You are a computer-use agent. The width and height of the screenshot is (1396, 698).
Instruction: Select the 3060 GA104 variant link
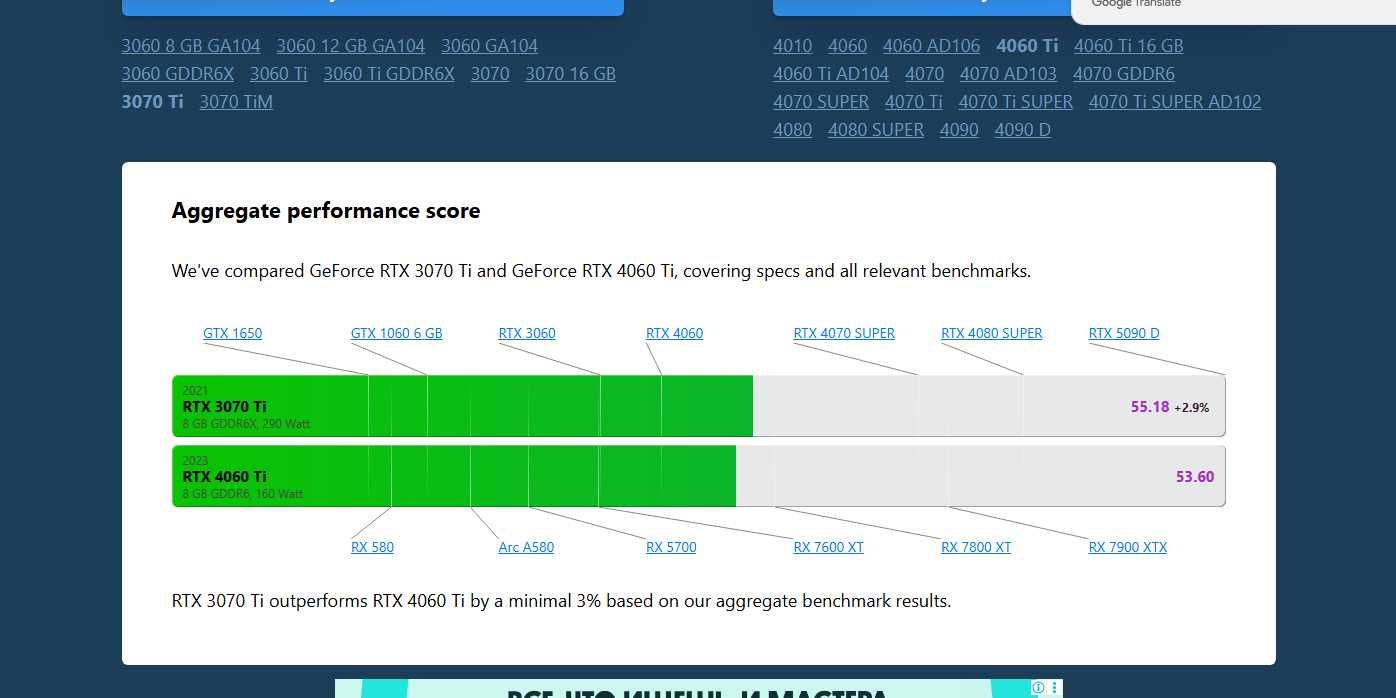pos(490,46)
